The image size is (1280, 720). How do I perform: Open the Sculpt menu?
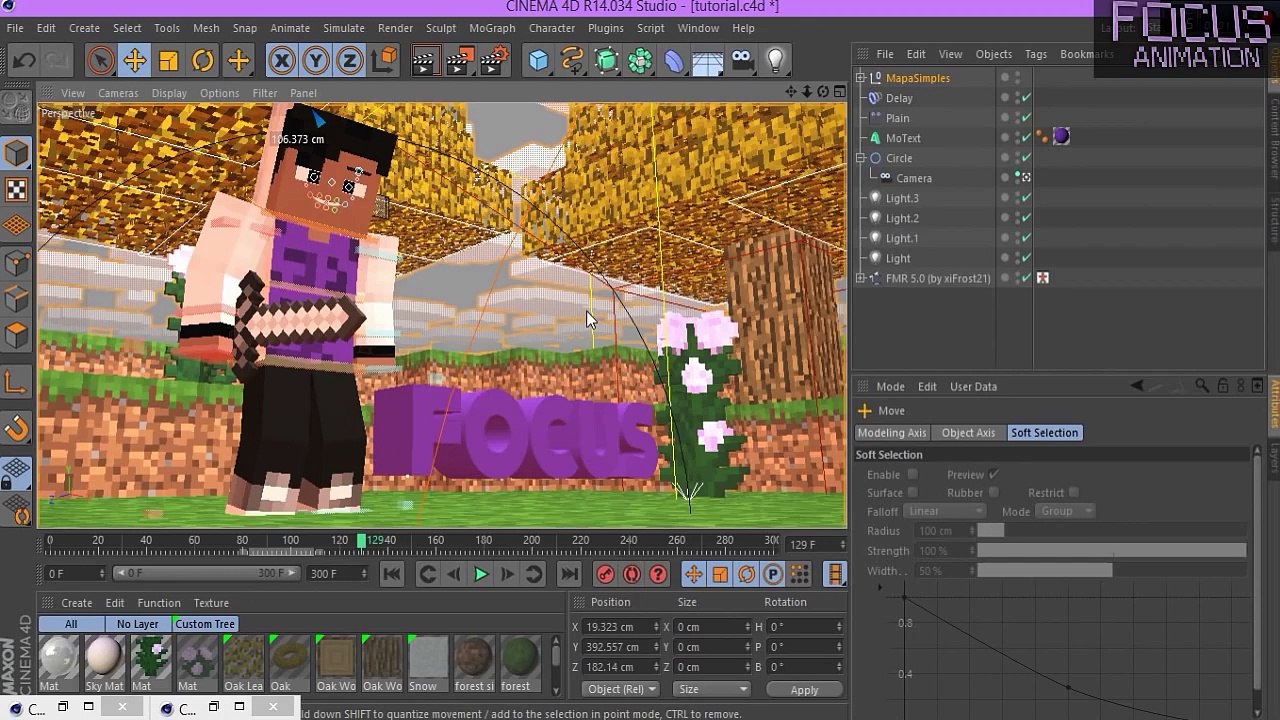click(x=441, y=28)
